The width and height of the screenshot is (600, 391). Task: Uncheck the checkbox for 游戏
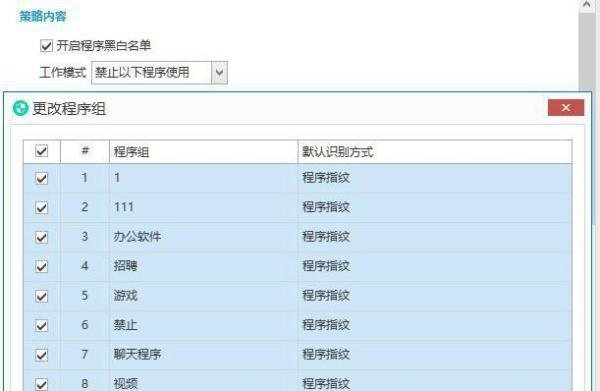click(x=41, y=296)
